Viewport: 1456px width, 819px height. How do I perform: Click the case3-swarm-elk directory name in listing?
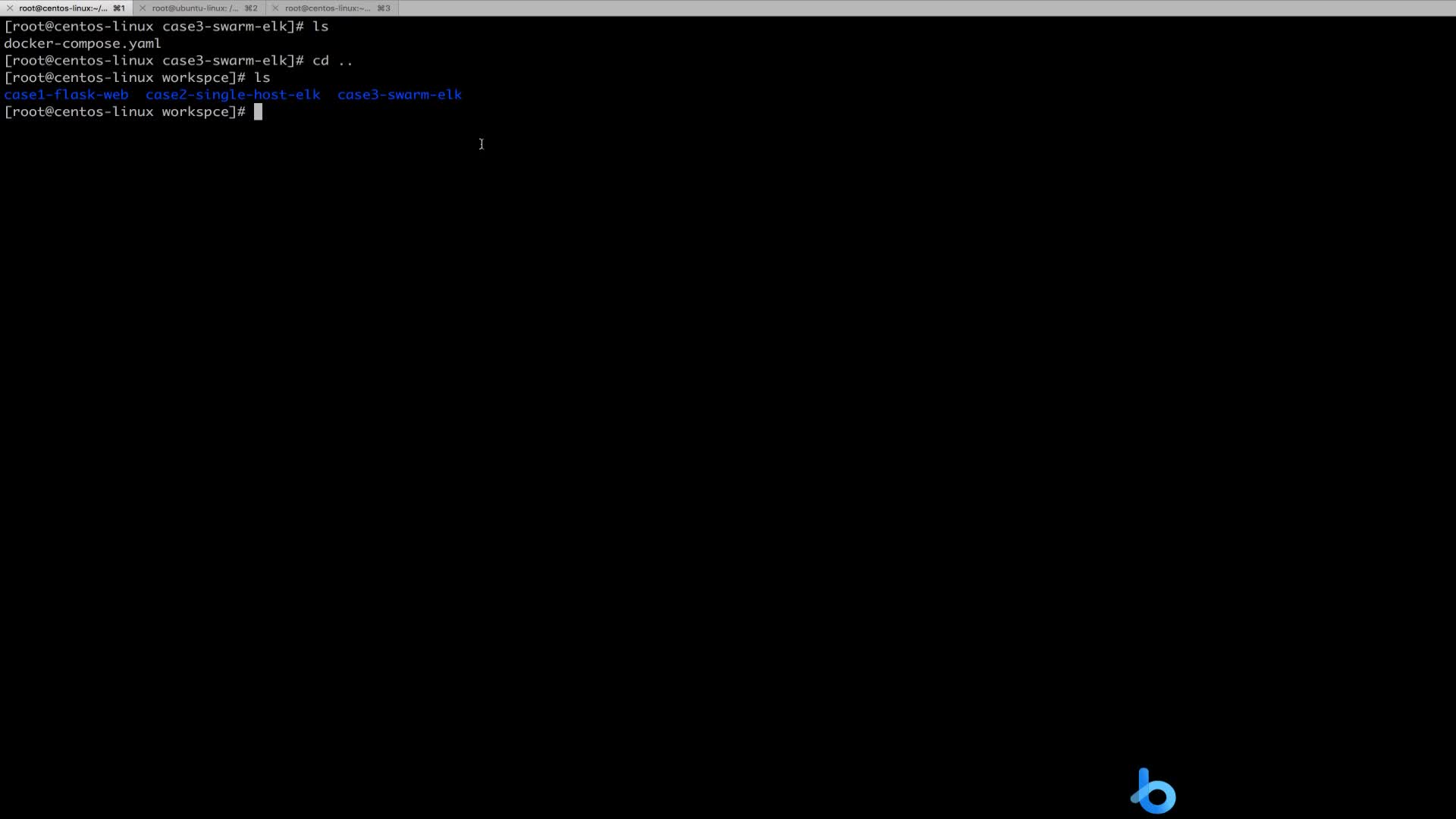coord(400,95)
